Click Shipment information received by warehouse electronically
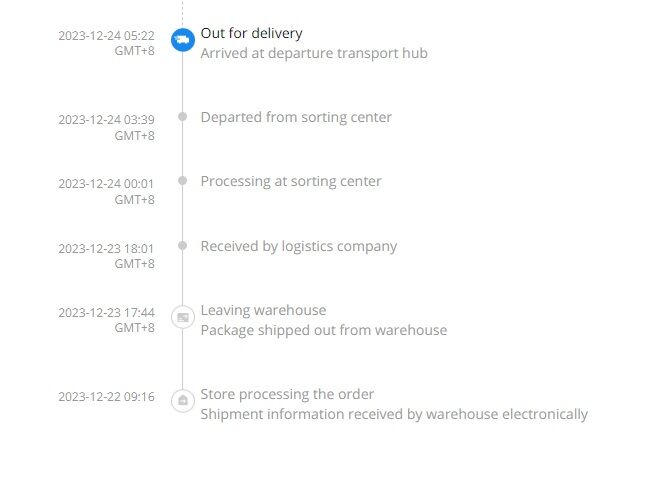Viewport: 645px width, 481px height. coord(394,414)
